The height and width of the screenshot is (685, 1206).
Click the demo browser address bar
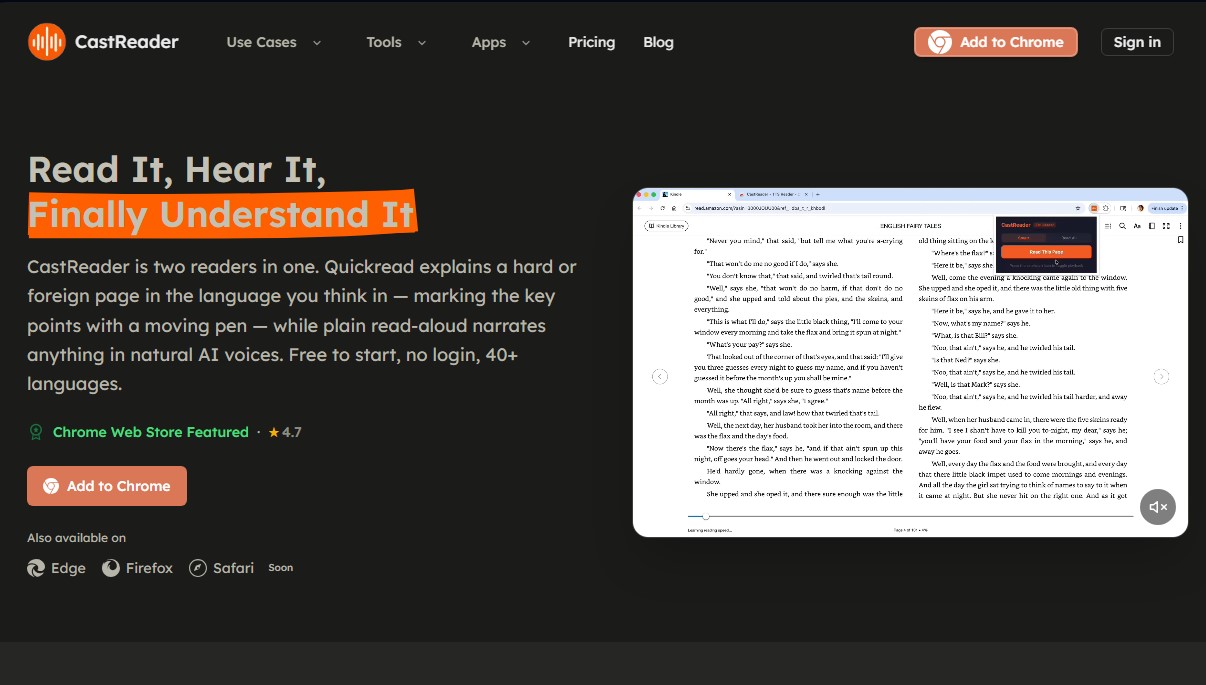pyautogui.click(x=883, y=208)
